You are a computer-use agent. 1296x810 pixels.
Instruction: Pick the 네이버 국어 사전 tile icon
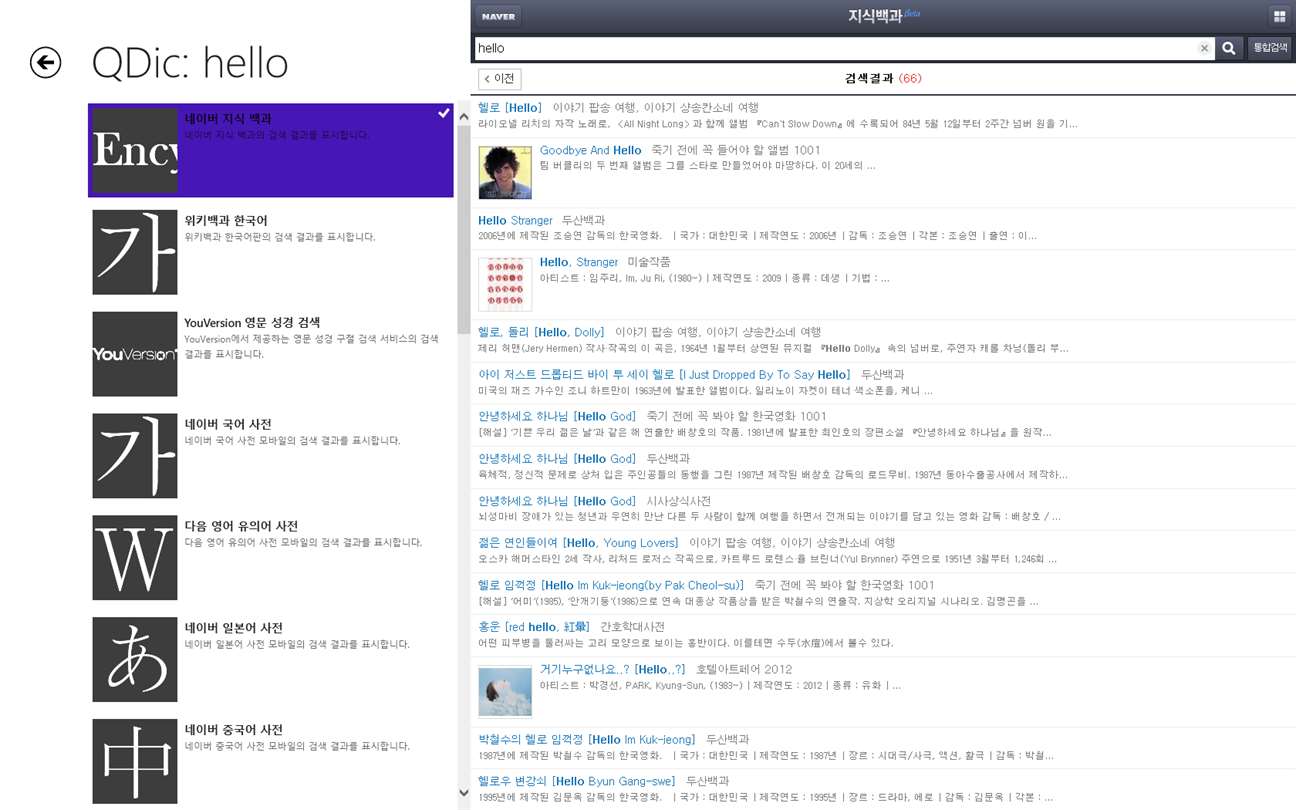pyautogui.click(x=134, y=456)
